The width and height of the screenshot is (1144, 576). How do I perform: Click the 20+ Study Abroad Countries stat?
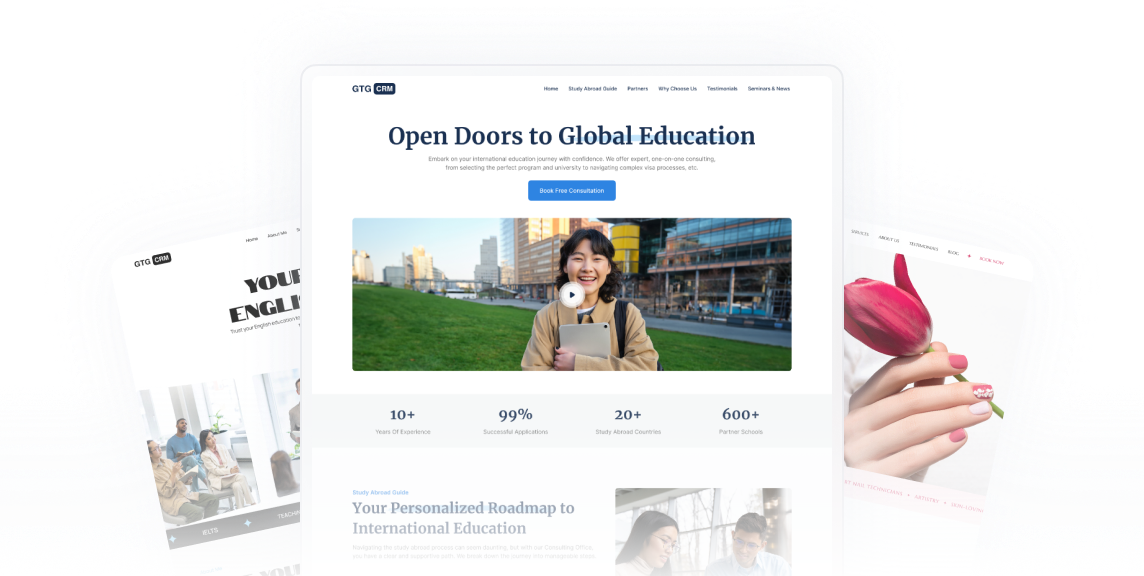click(x=628, y=420)
